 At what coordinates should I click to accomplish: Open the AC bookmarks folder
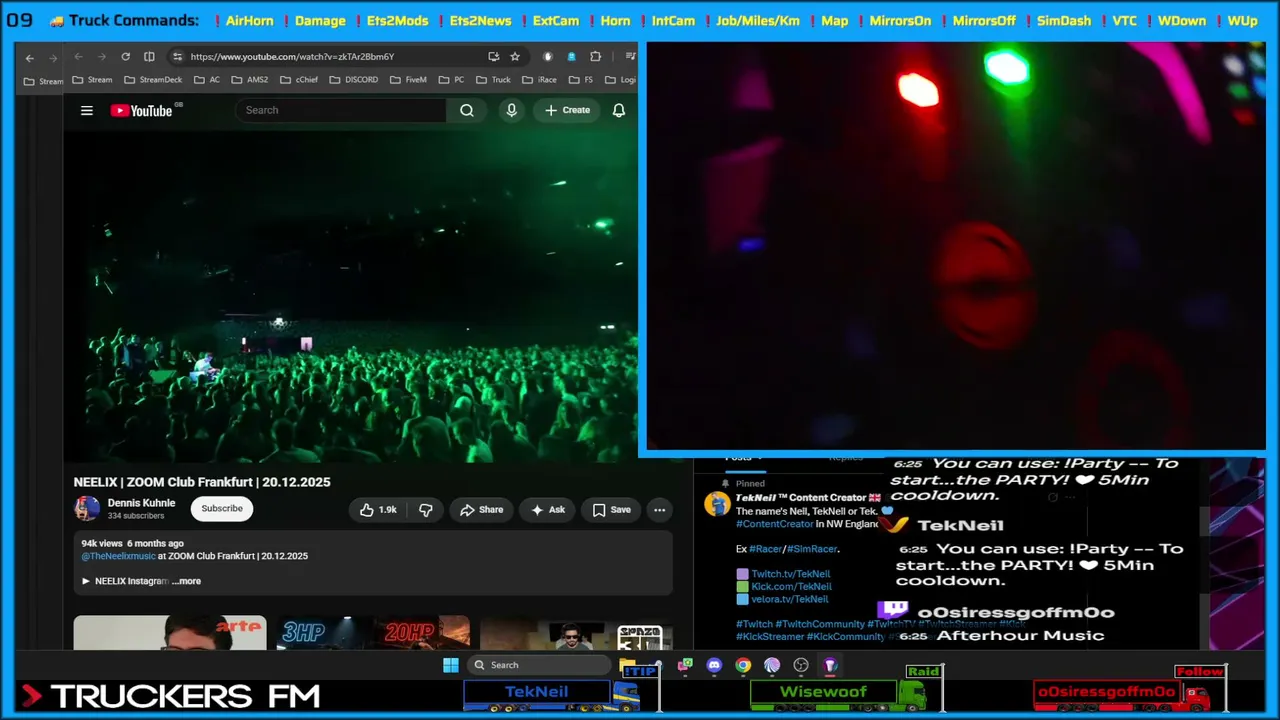coord(207,80)
